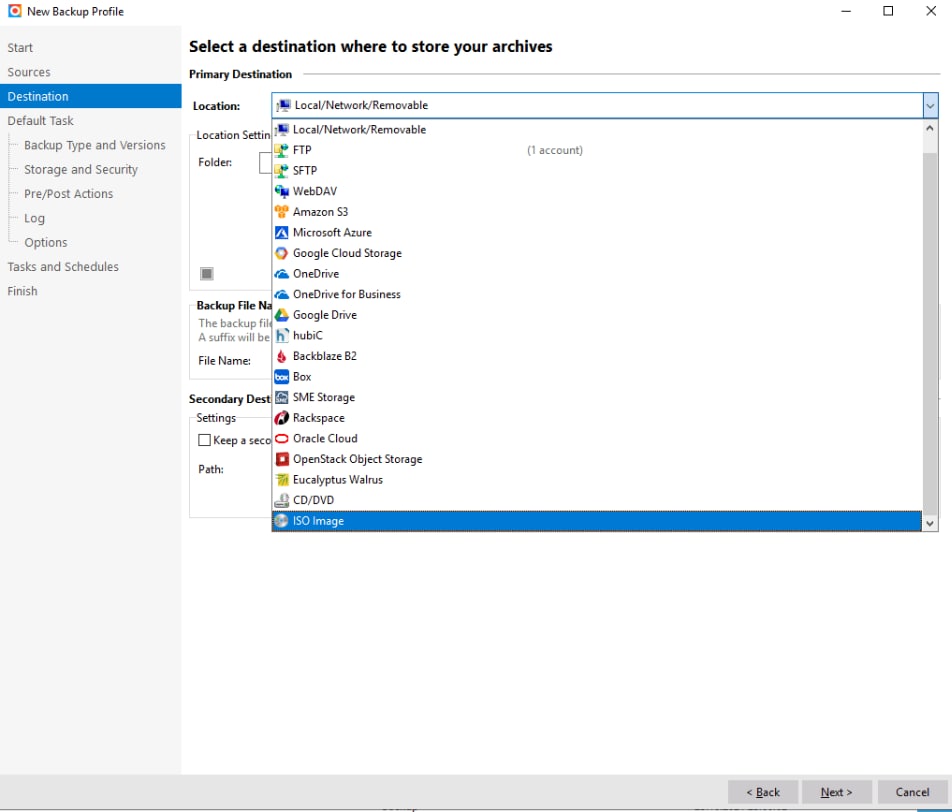Click 'Oracle Cloud' text in list
The height and width of the screenshot is (812, 952).
325,438
